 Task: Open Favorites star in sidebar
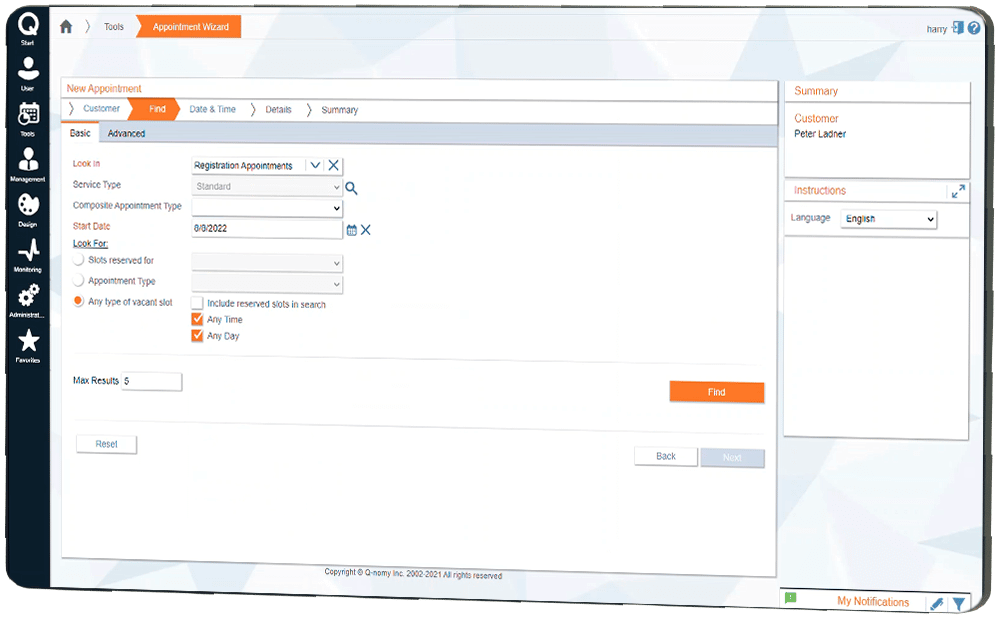click(28, 344)
